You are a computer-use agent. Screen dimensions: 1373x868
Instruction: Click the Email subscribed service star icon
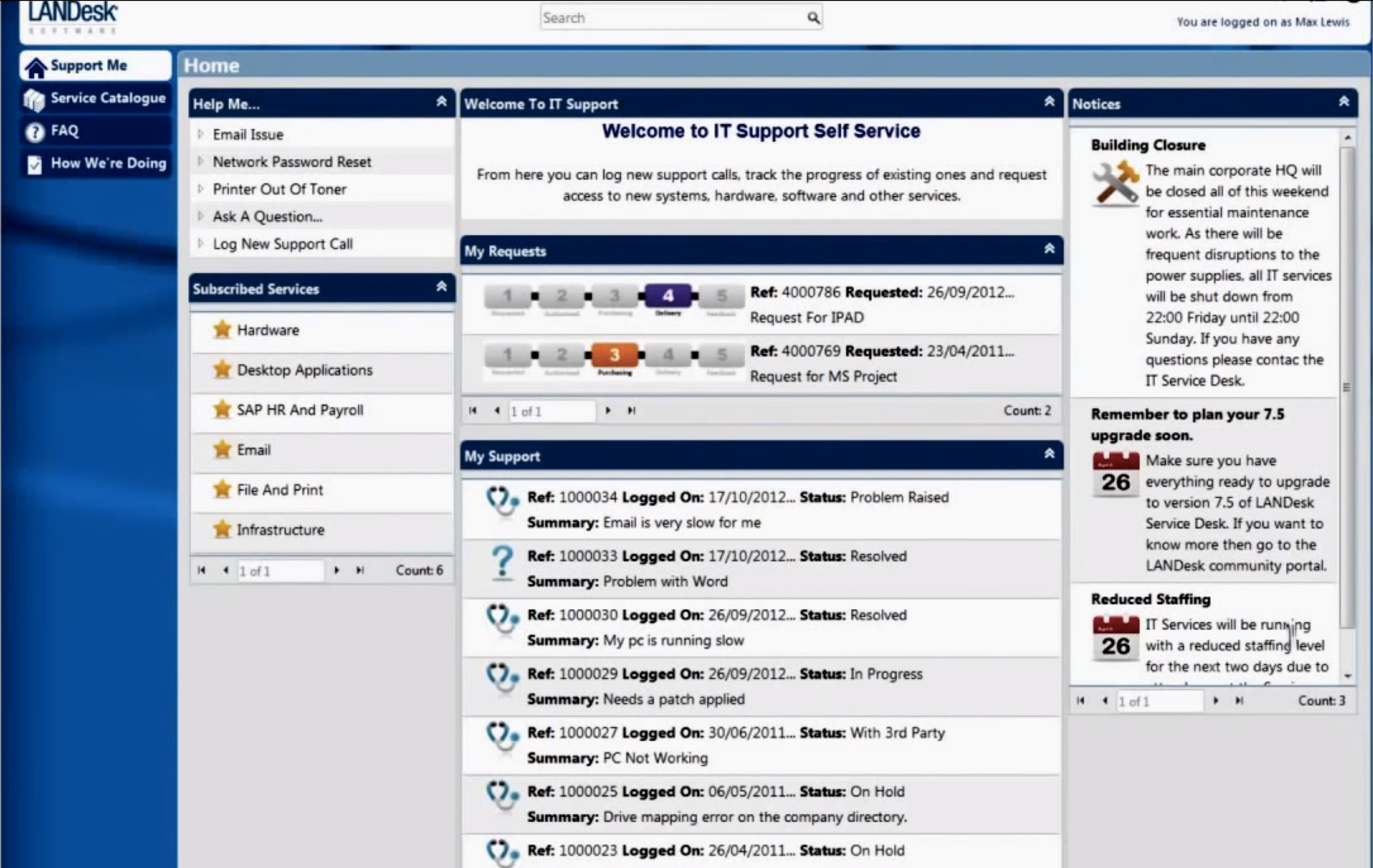(x=219, y=449)
